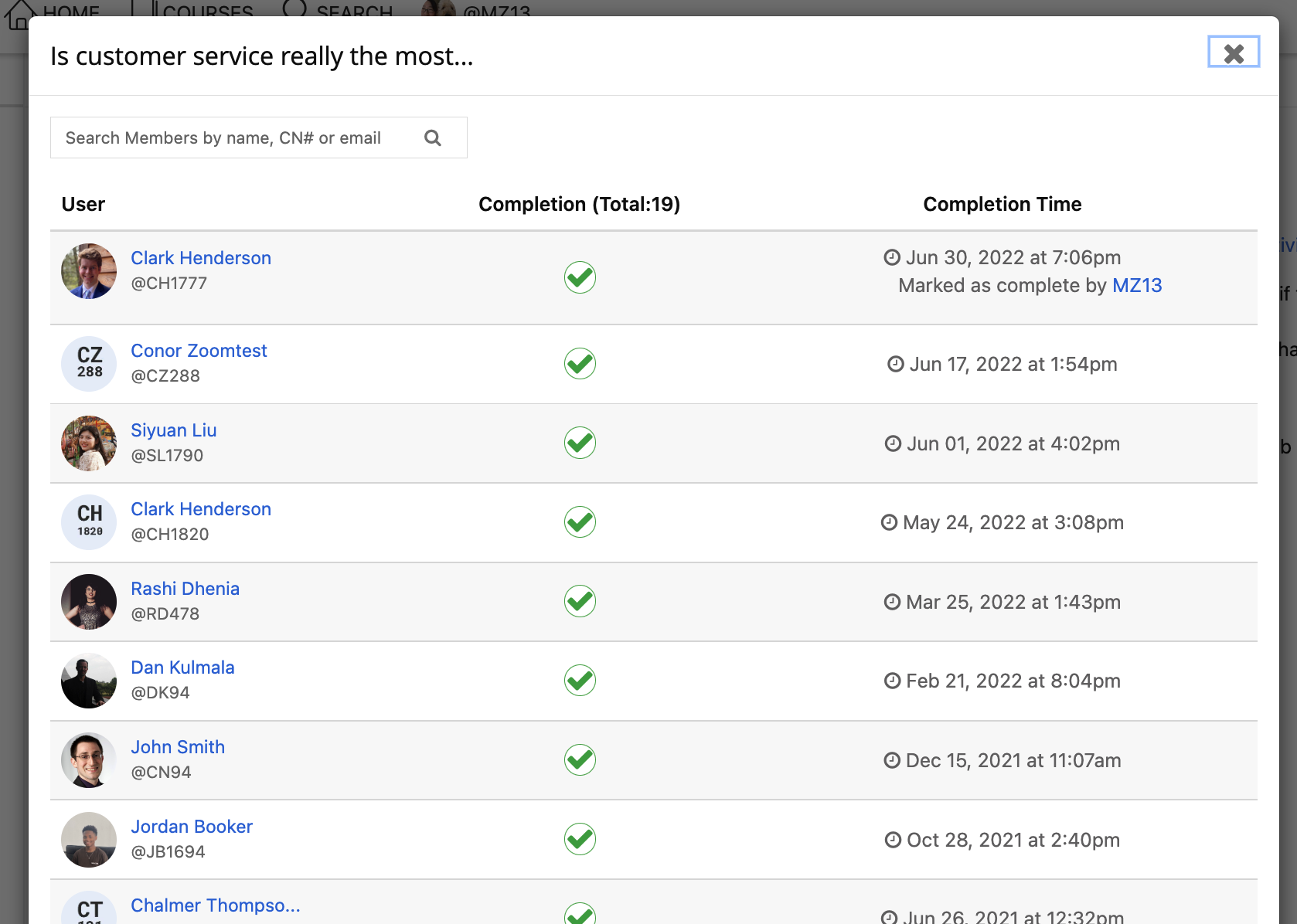Click the dialog title 'Is customer service really the most...'

tap(262, 56)
